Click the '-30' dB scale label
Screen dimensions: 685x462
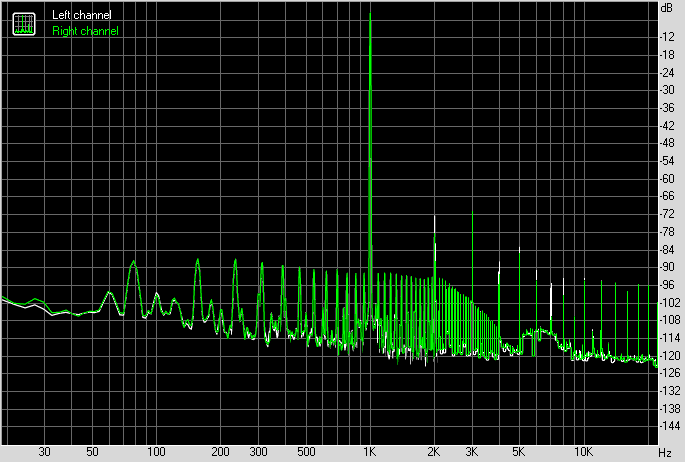pyautogui.click(x=667, y=90)
